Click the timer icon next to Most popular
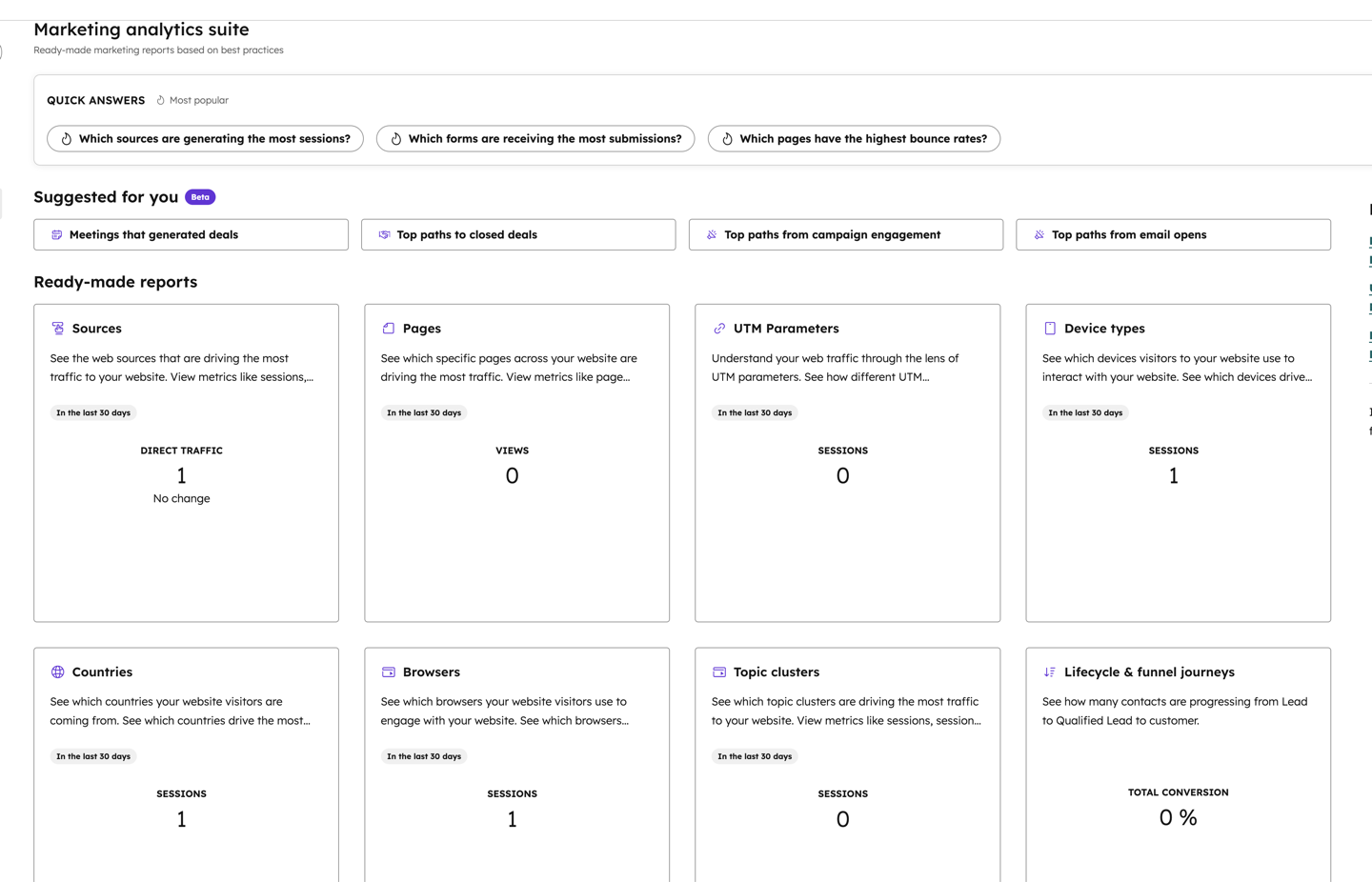Viewport: 1372px width, 882px height. point(159,99)
